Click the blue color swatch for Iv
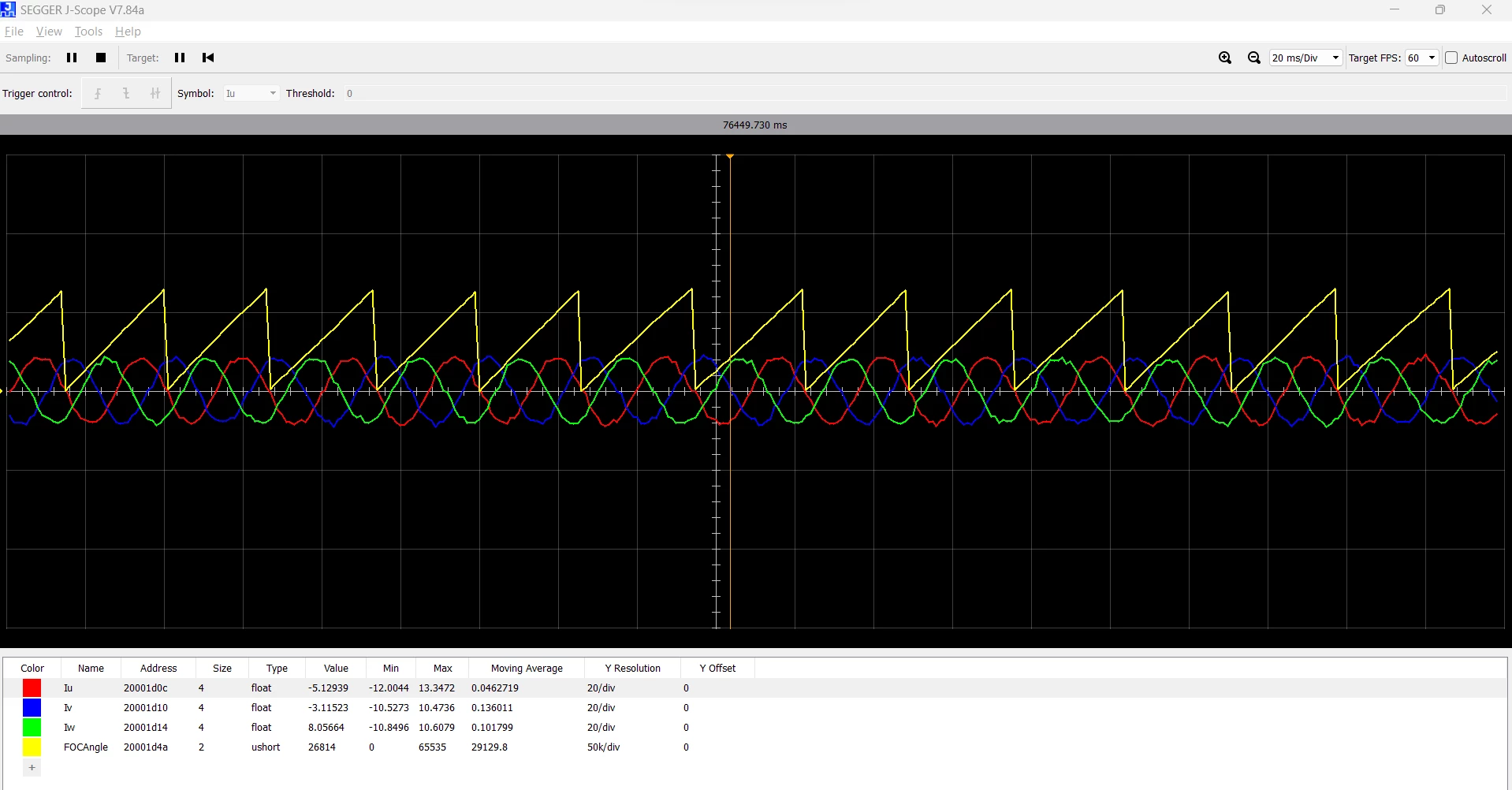This screenshot has height=790, width=1512. tap(32, 708)
